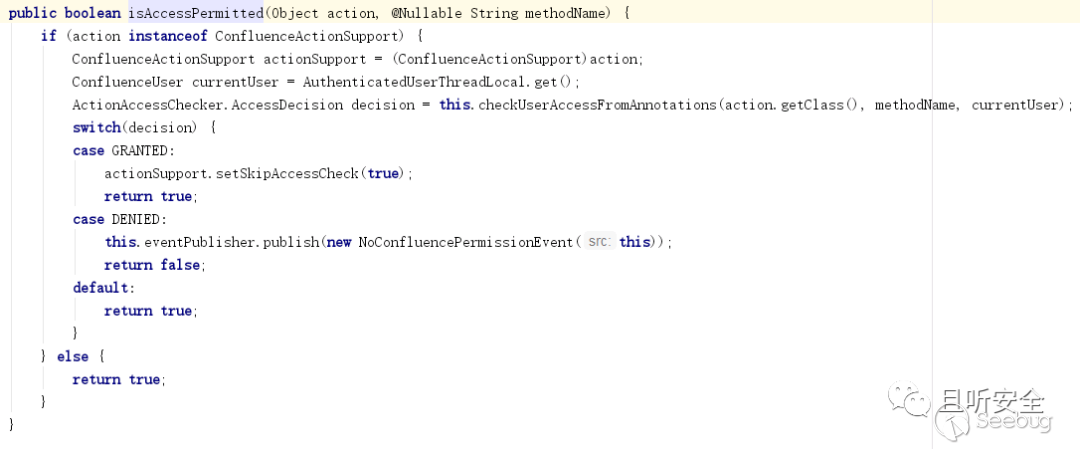This screenshot has width=1080, height=449.
Task: Click the 'else' keyword
Action: (x=72, y=357)
